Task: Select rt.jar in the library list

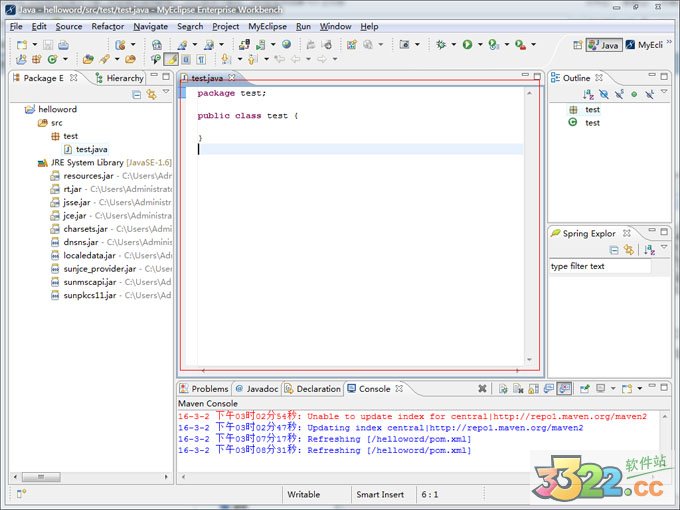Action: point(111,189)
